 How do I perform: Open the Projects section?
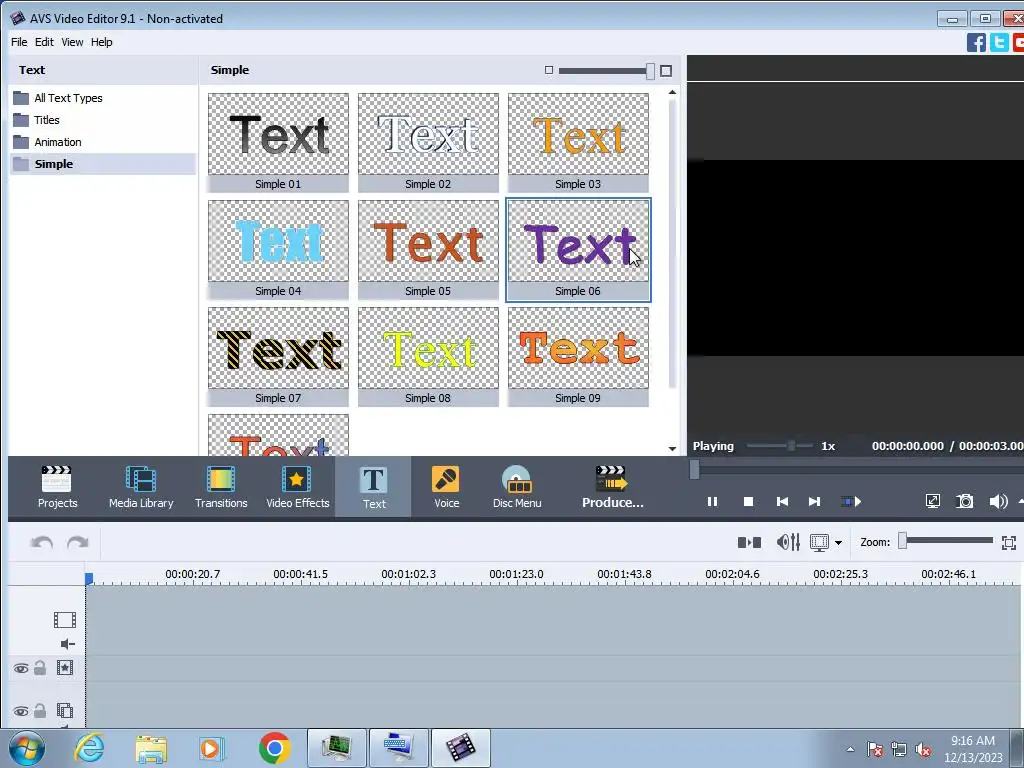pyautogui.click(x=57, y=487)
